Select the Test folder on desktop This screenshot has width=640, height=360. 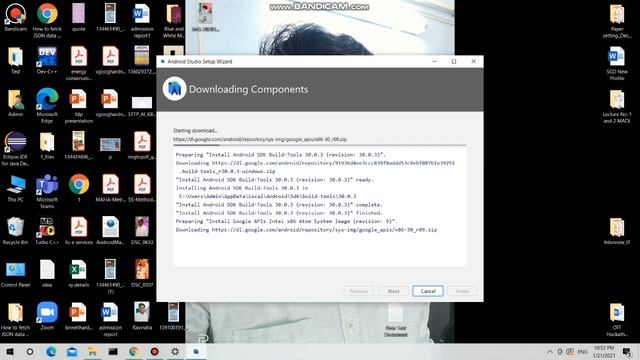[x=16, y=60]
